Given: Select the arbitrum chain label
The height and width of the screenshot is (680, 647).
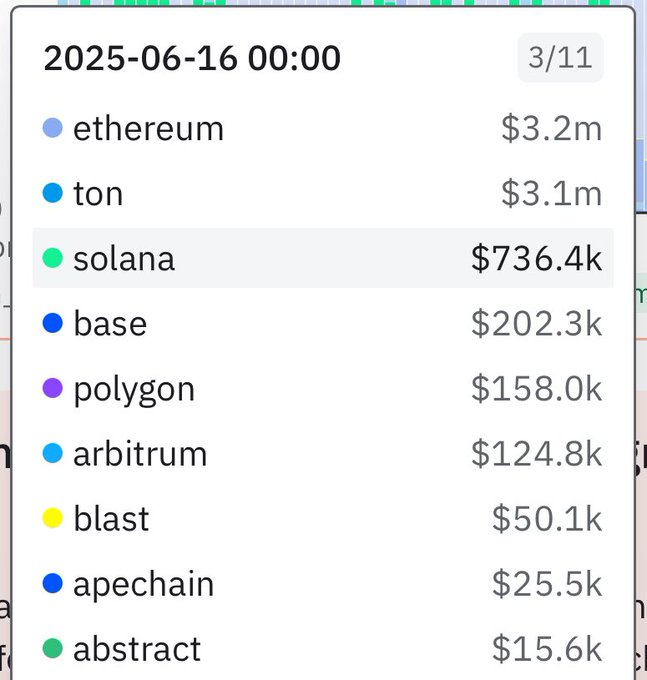Looking at the screenshot, I should [140, 454].
